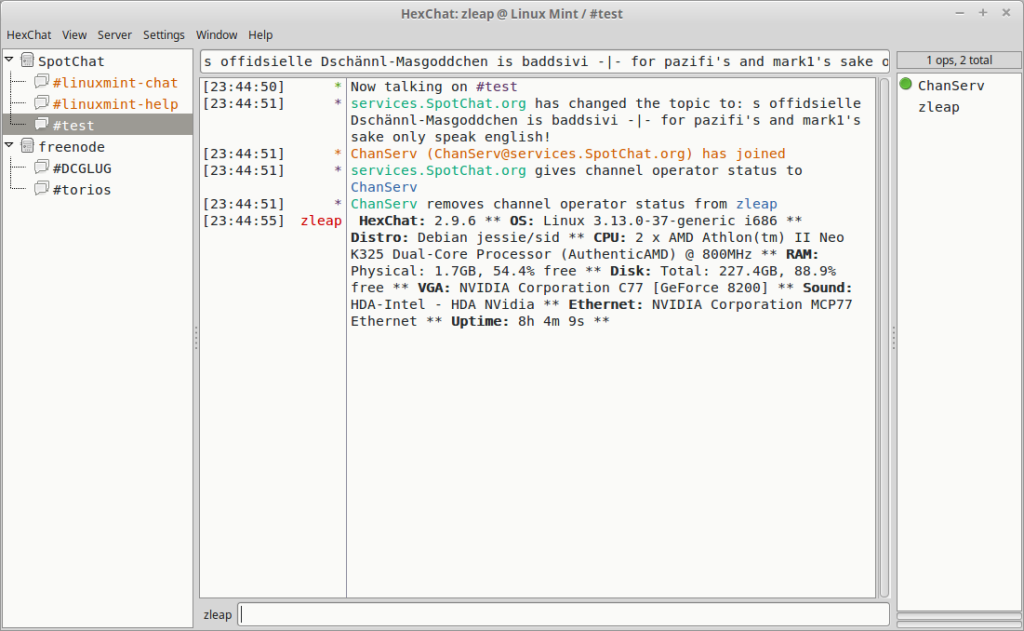This screenshot has width=1024, height=631.
Task: Collapse the SpotChat network tree
Action: coord(9,59)
